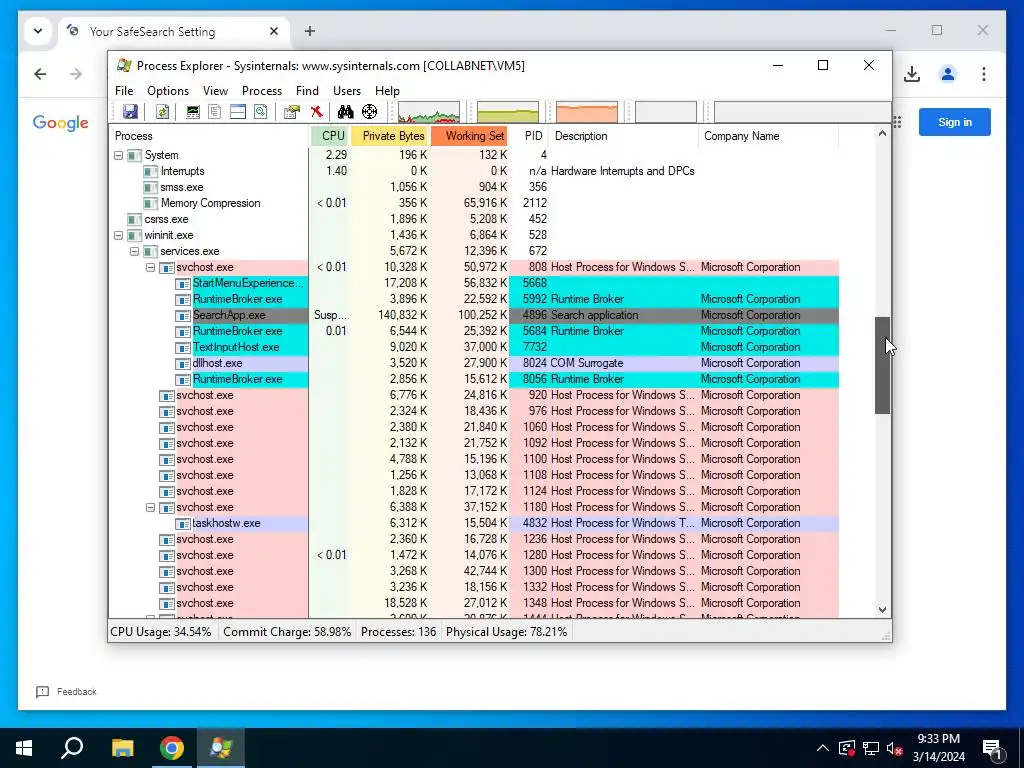
Task: Click the Physical Usage status bar entry
Action: click(506, 632)
